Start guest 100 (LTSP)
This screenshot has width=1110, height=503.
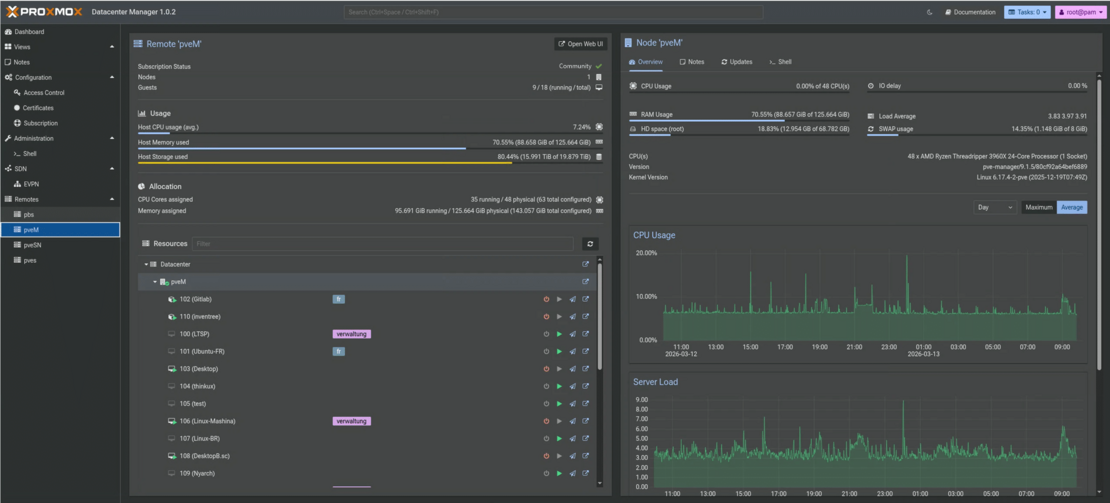[x=559, y=334]
